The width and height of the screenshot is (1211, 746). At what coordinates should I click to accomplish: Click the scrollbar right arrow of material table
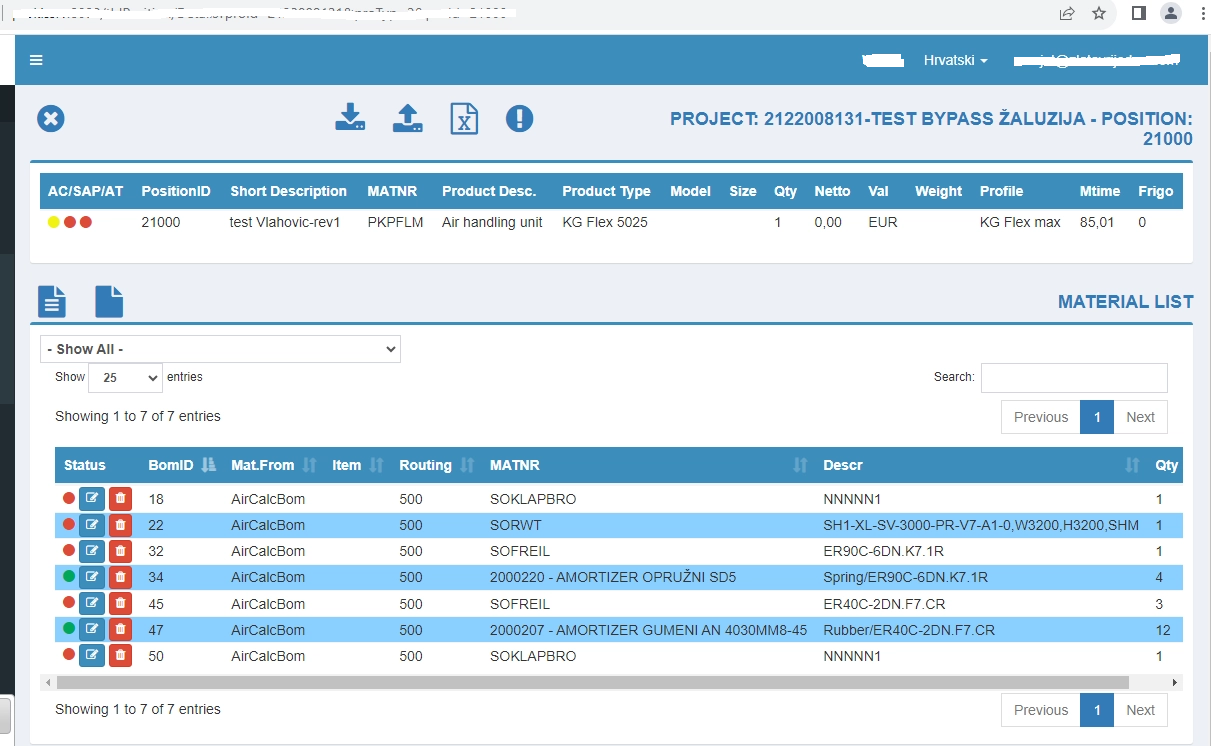tap(1175, 682)
